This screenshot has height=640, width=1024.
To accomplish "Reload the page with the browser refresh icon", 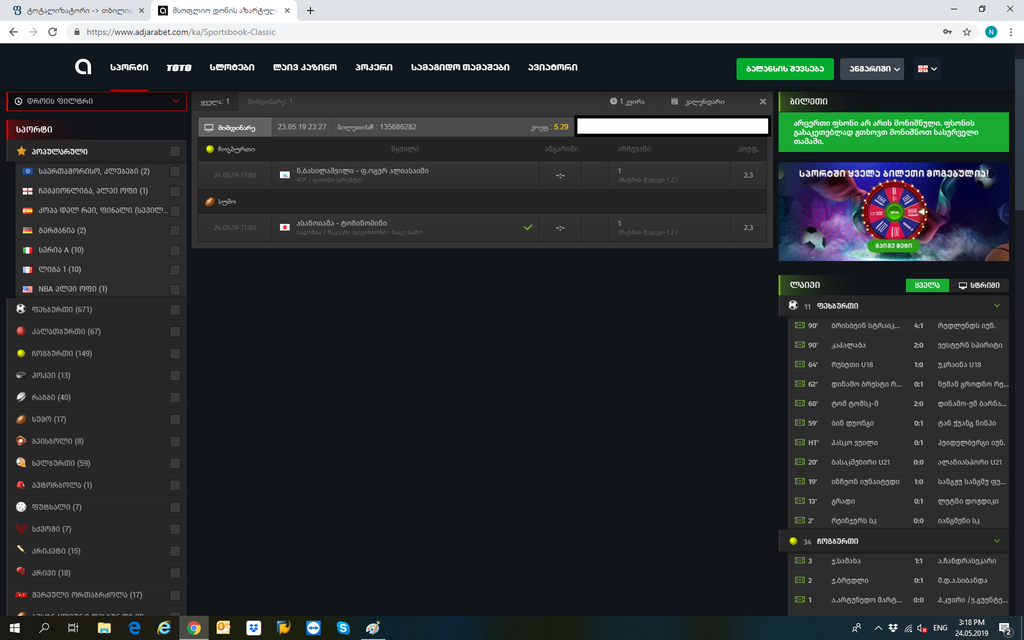I will 53,31.
